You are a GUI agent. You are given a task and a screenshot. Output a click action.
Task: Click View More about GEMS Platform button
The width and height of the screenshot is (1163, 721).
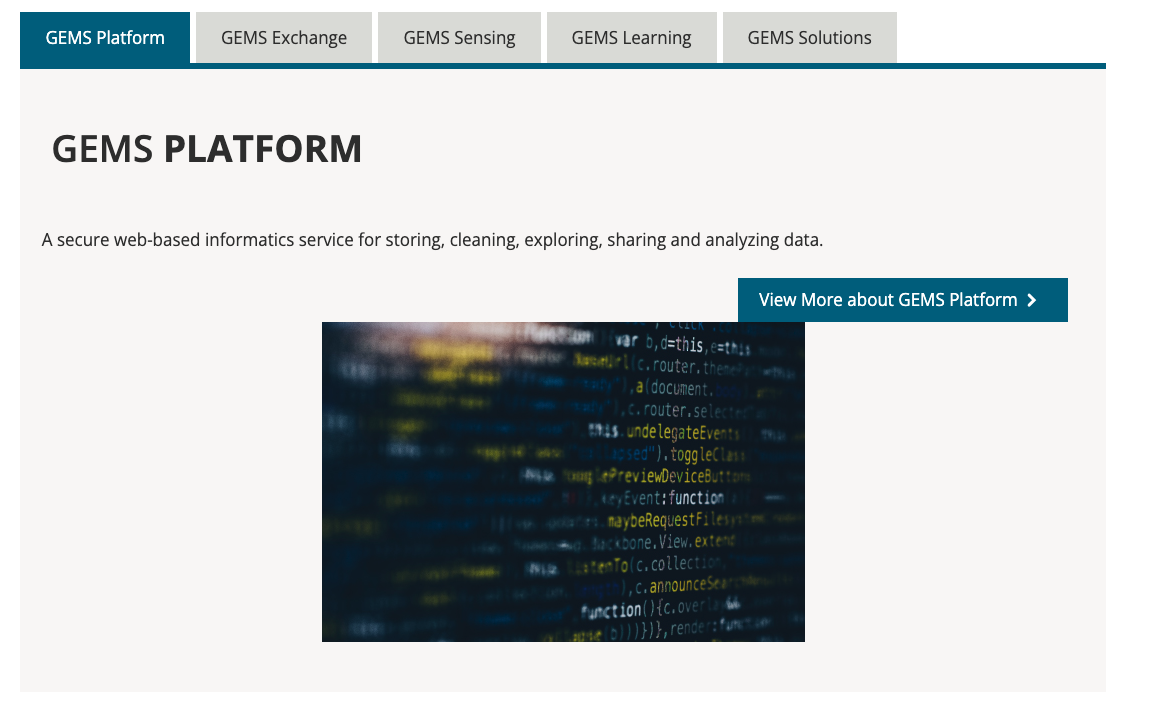pyautogui.click(x=888, y=300)
